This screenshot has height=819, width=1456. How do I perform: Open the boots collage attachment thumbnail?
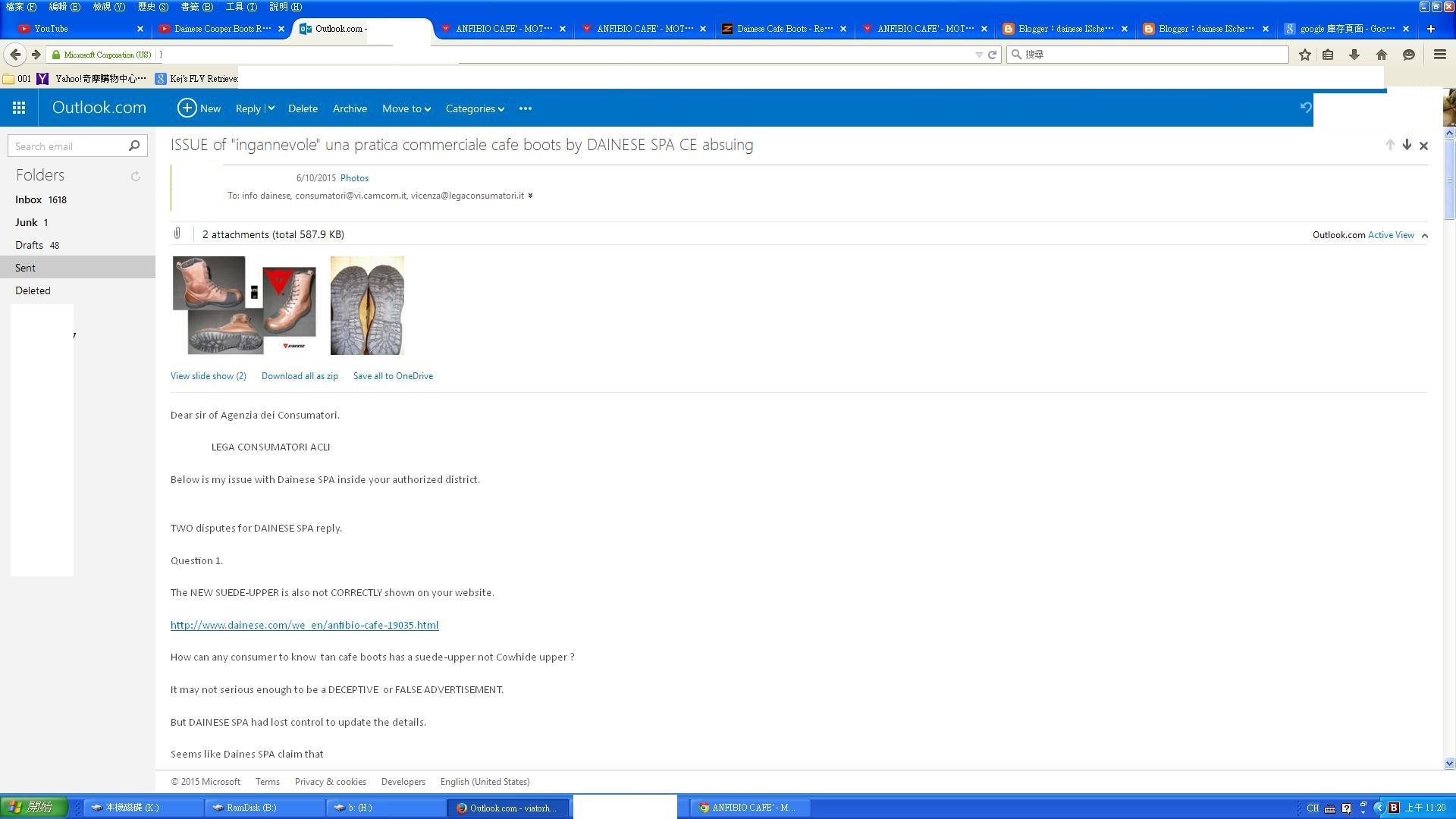pos(244,306)
